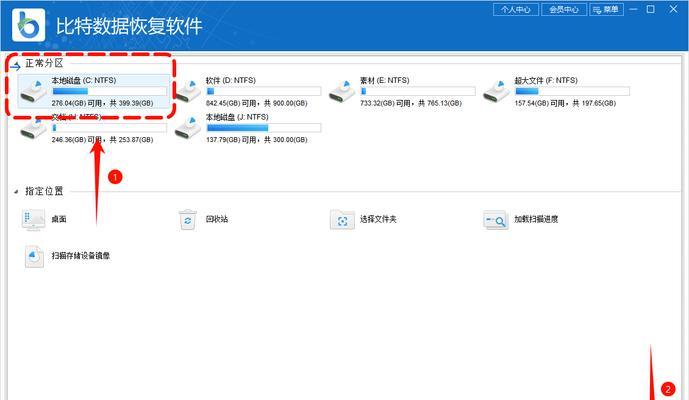The width and height of the screenshot is (689, 400).
Task: Click text 733.32(GB) 可用, 共 765.13(GB)
Action: pos(411,103)
